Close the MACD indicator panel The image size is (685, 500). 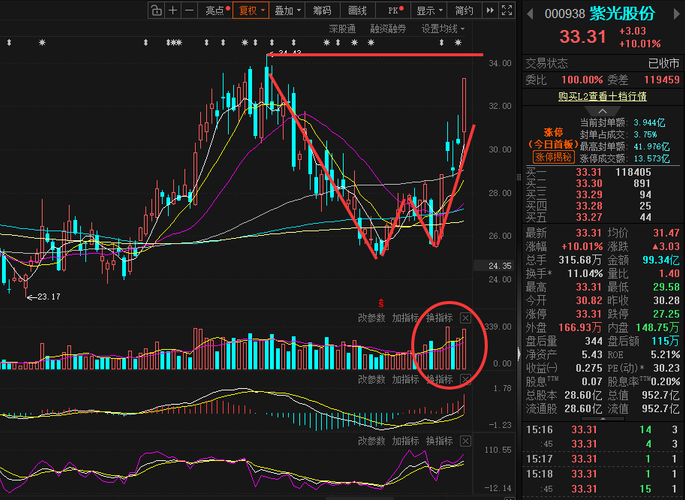click(466, 379)
